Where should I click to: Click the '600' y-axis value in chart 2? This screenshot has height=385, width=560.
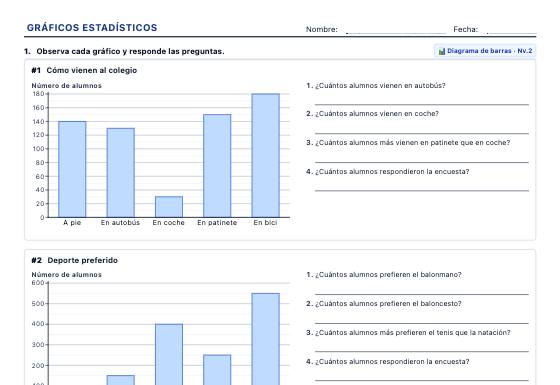point(38,283)
